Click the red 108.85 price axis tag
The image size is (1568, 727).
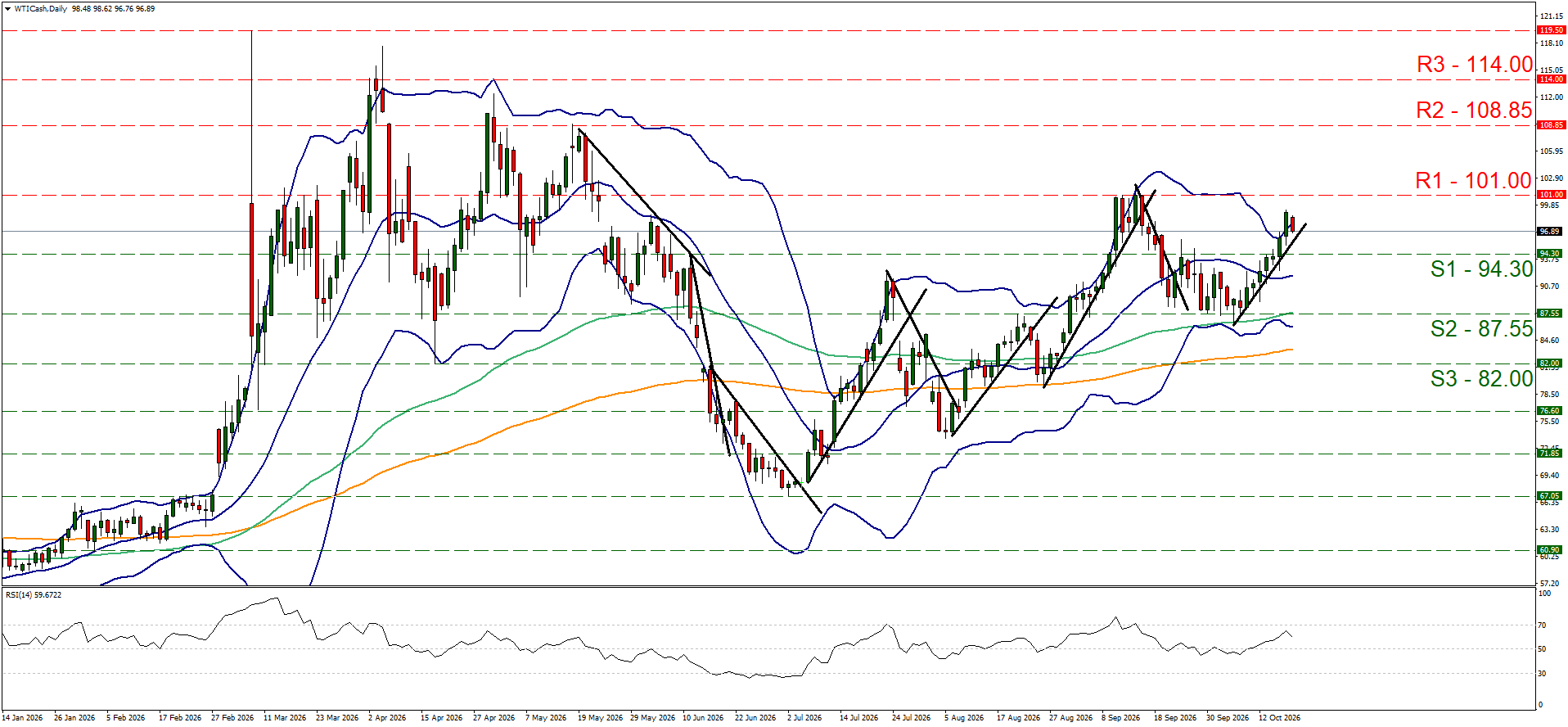coord(1551,125)
